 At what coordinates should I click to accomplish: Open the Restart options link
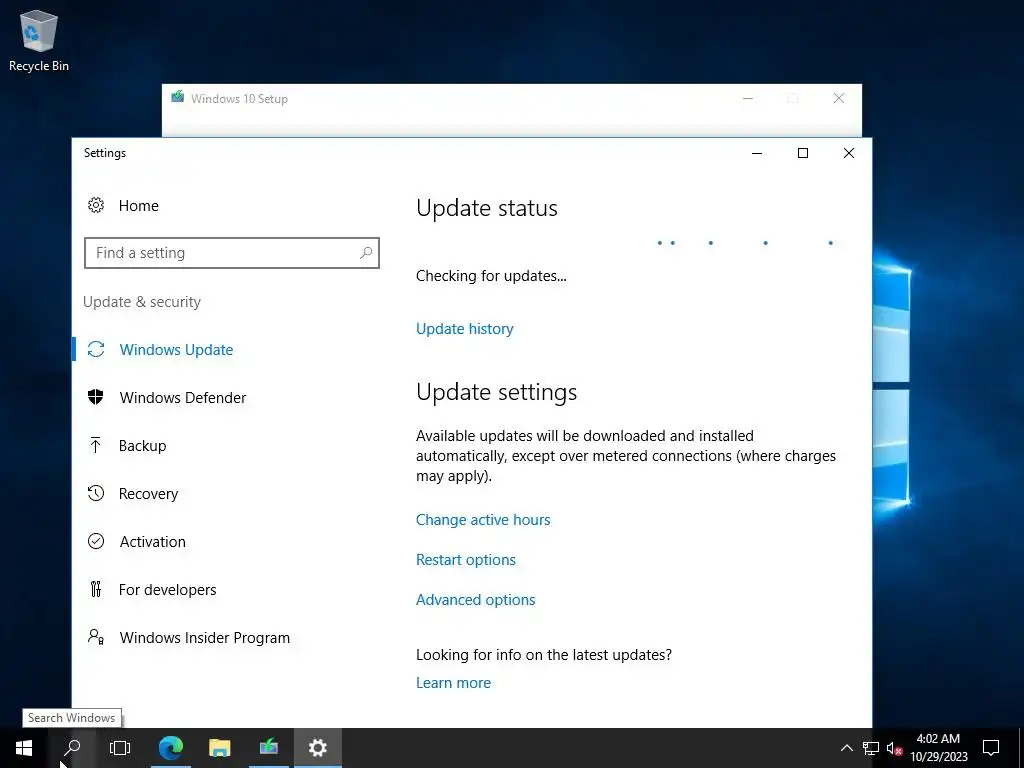466,560
